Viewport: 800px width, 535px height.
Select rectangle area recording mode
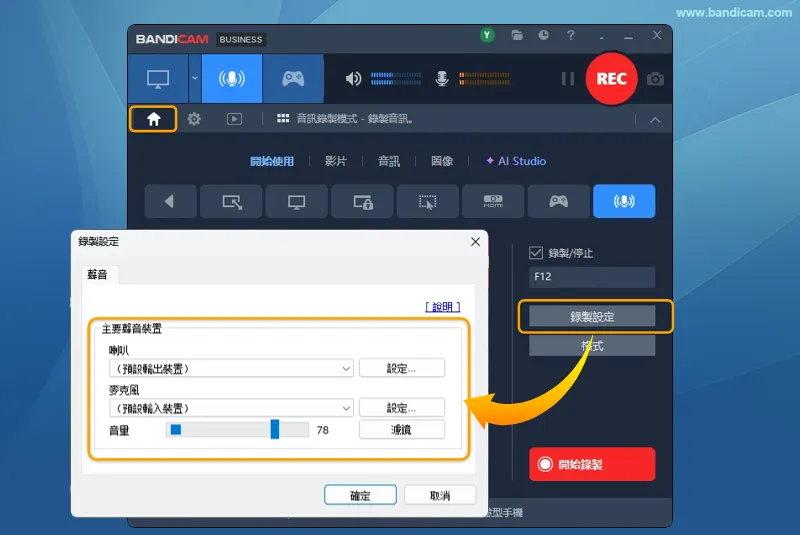pyautogui.click(x=232, y=201)
